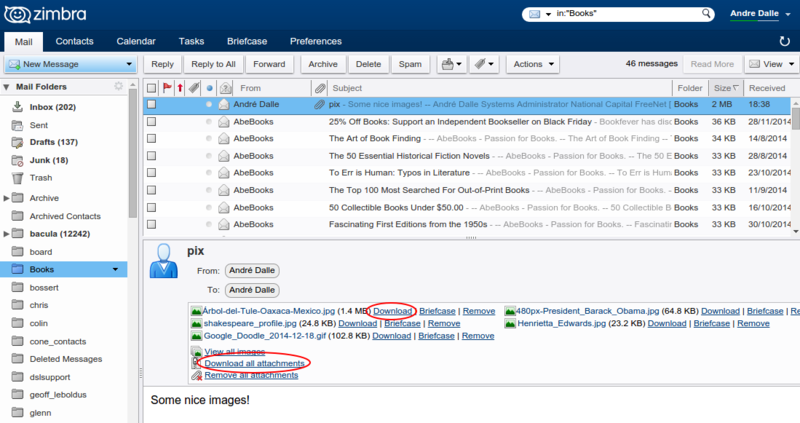Viewport: 800px width, 423px height.
Task: Open Andre Dalle account menu
Action: pos(760,14)
